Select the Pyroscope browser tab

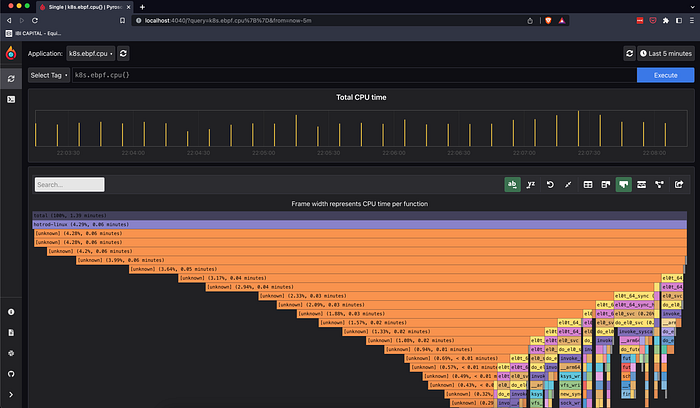pyautogui.click(x=84, y=7)
